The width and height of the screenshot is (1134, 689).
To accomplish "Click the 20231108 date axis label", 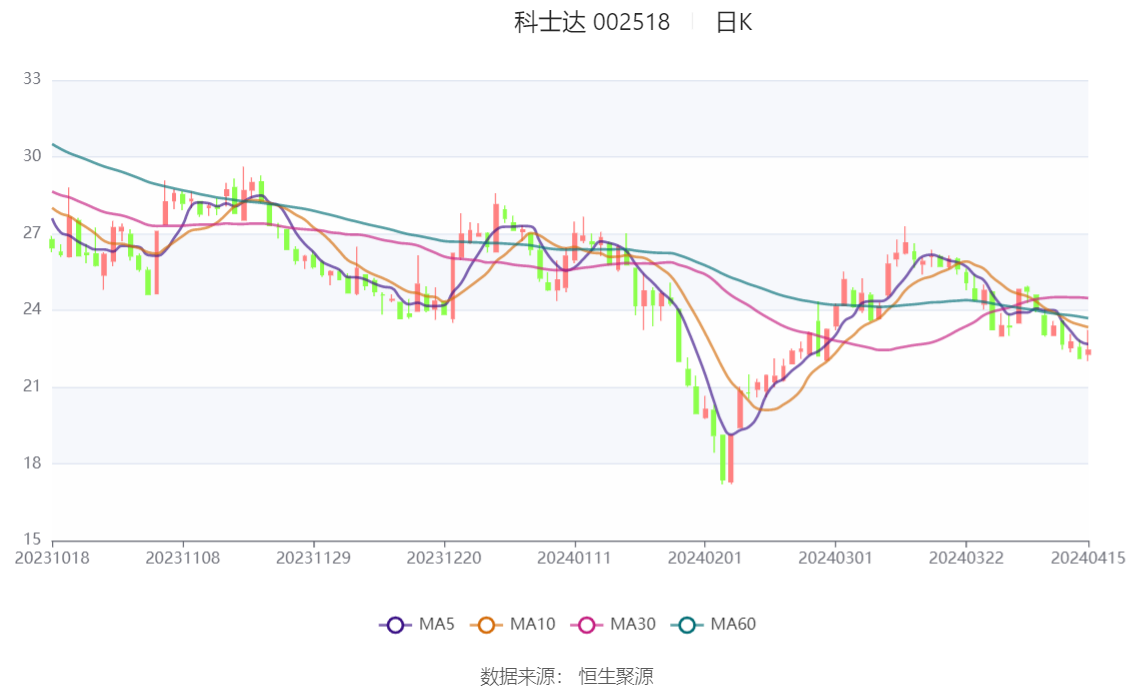I will [x=183, y=558].
